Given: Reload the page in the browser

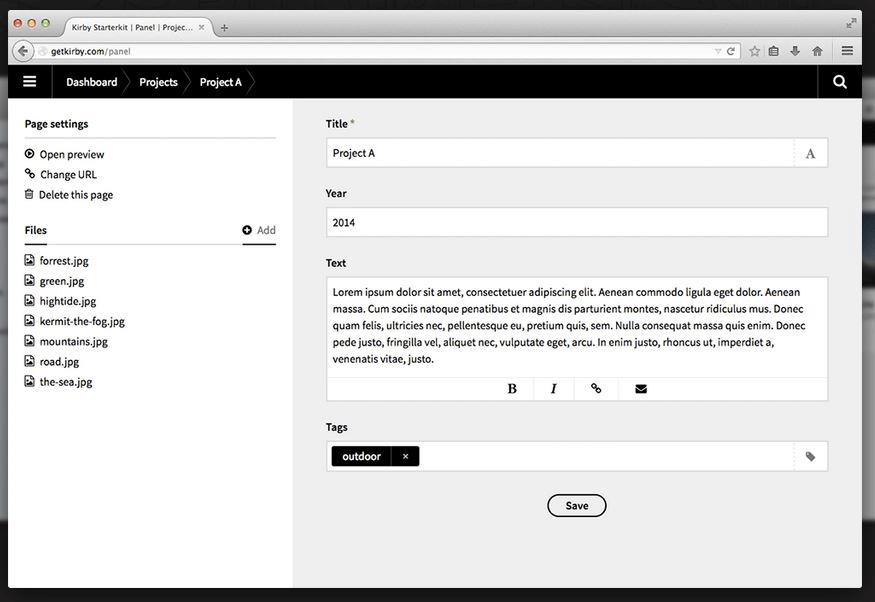Looking at the screenshot, I should point(731,51).
